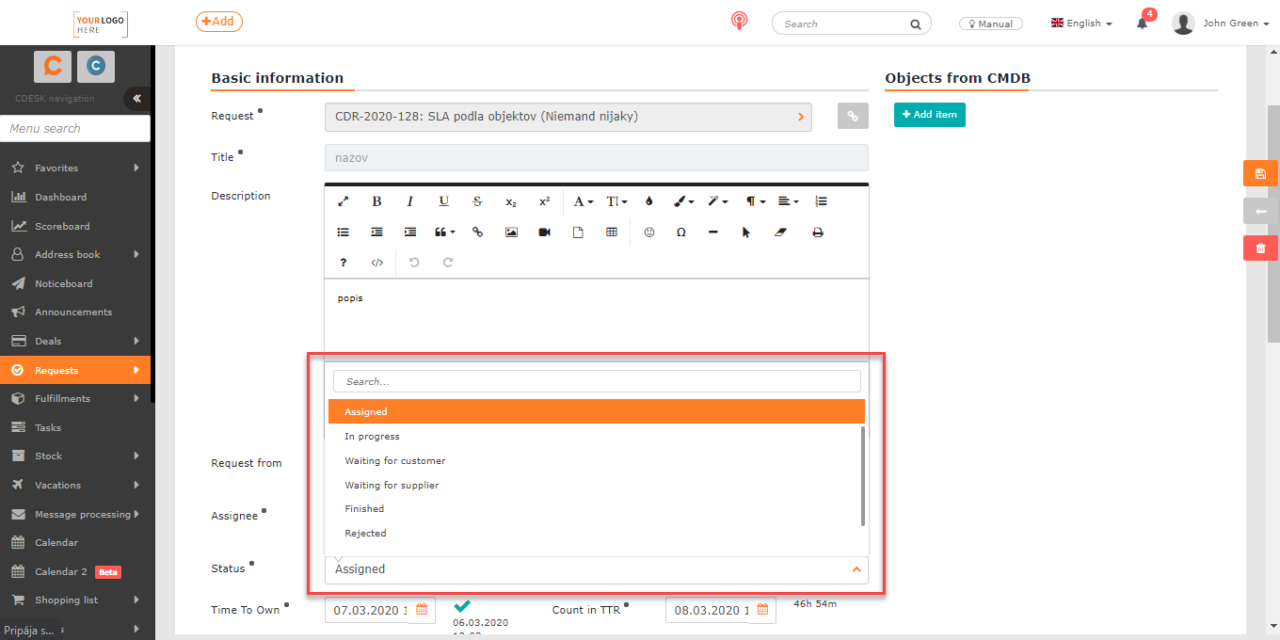Apply strikethrough formatting
This screenshot has height=640, width=1280.
(477, 201)
